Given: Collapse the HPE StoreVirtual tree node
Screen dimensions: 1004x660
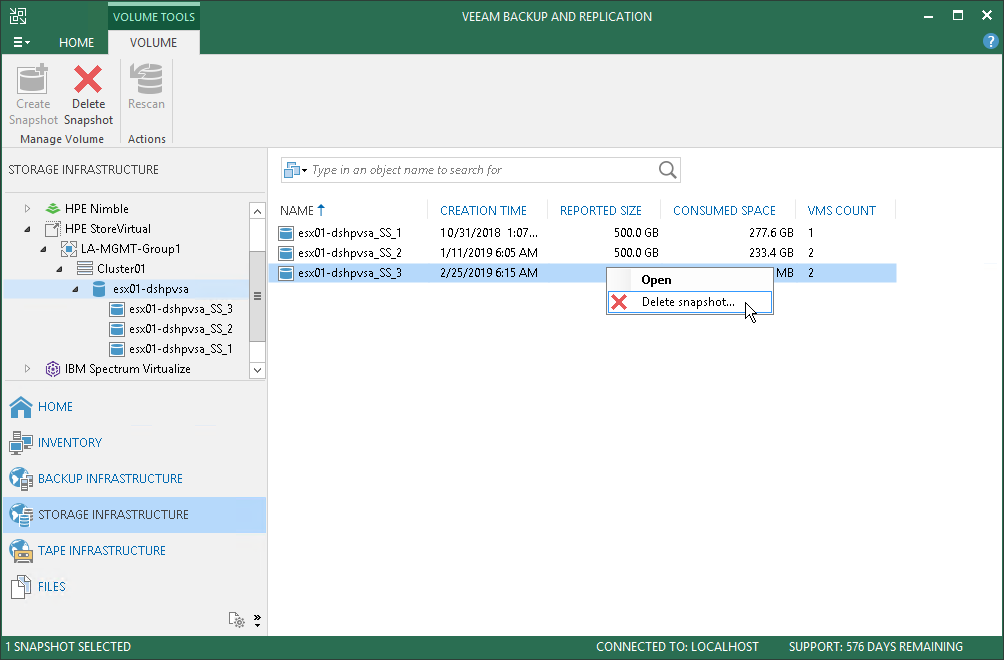Looking at the screenshot, I should pyautogui.click(x=27, y=229).
